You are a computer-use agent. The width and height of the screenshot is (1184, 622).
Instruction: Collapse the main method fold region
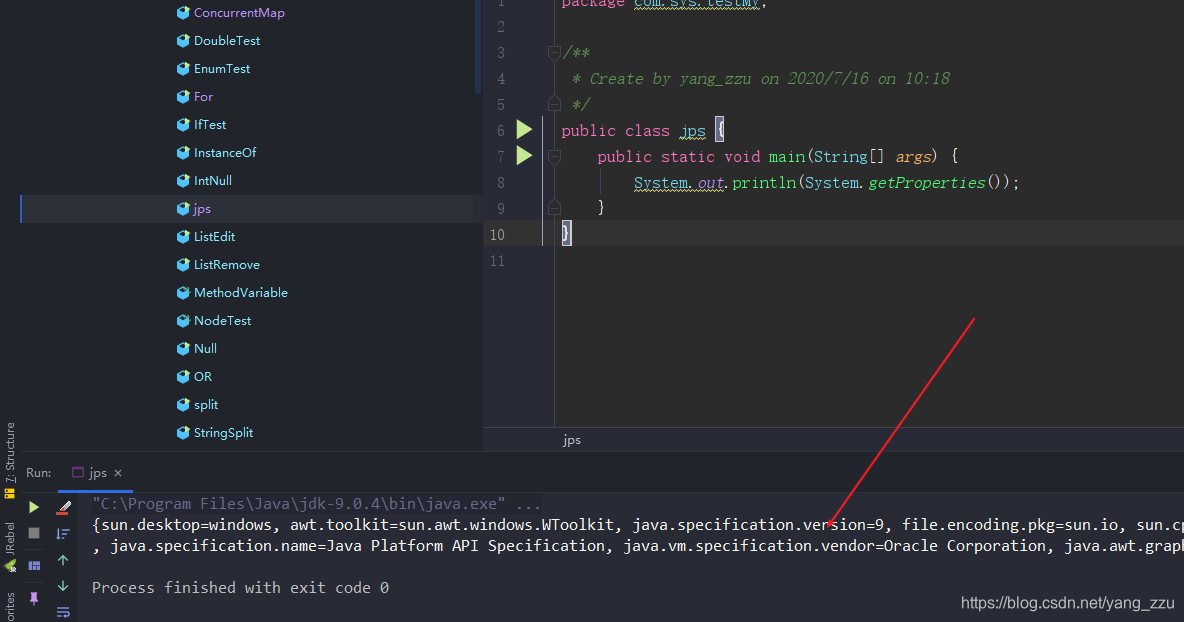(554, 156)
